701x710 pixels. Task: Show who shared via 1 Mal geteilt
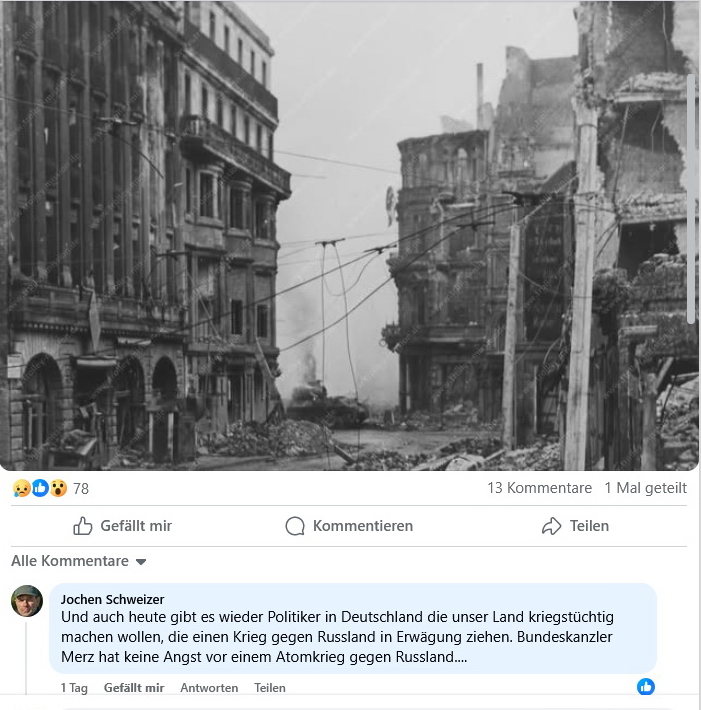tap(645, 488)
